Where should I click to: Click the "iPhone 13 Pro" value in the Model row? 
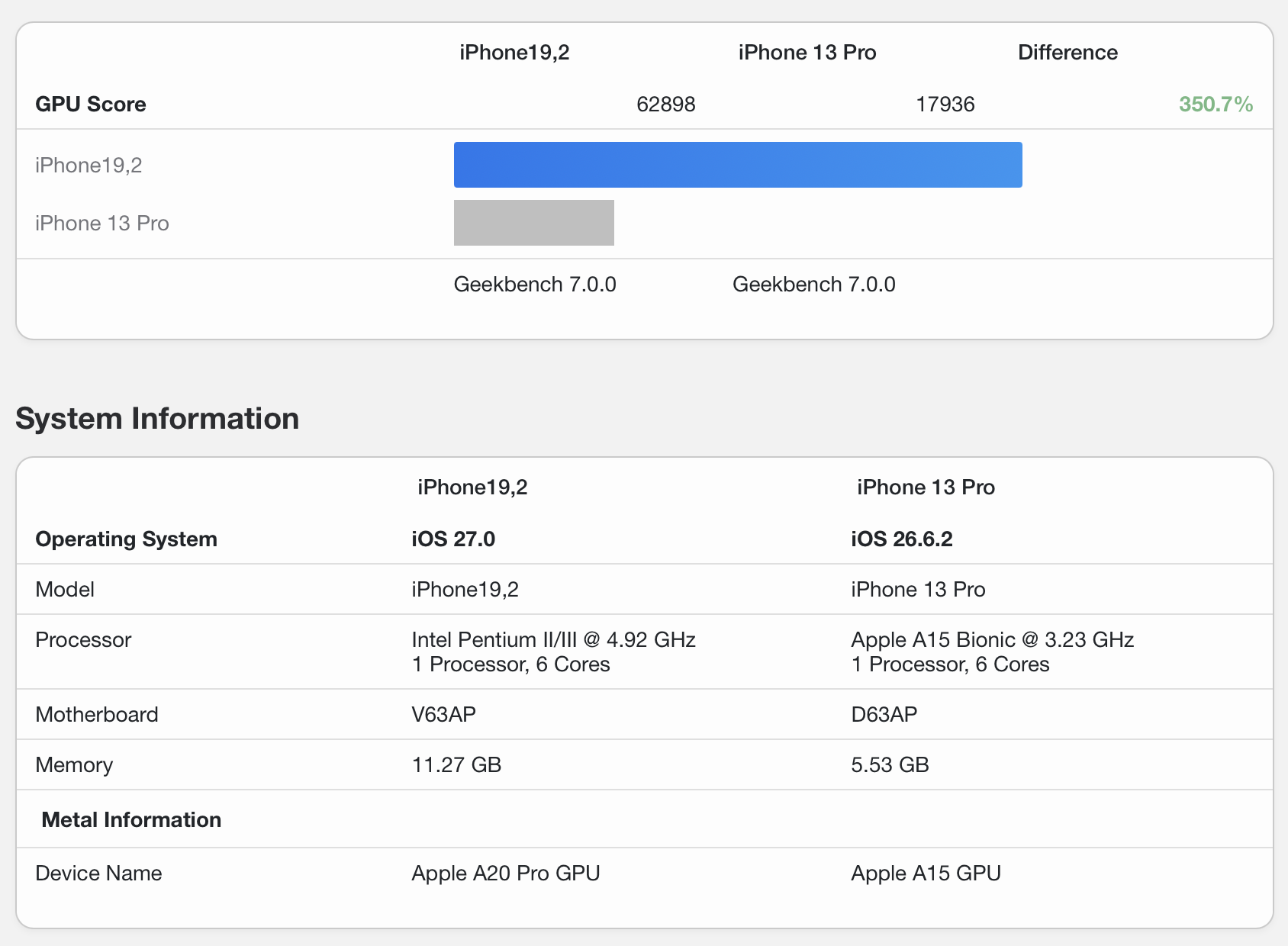pos(919,589)
